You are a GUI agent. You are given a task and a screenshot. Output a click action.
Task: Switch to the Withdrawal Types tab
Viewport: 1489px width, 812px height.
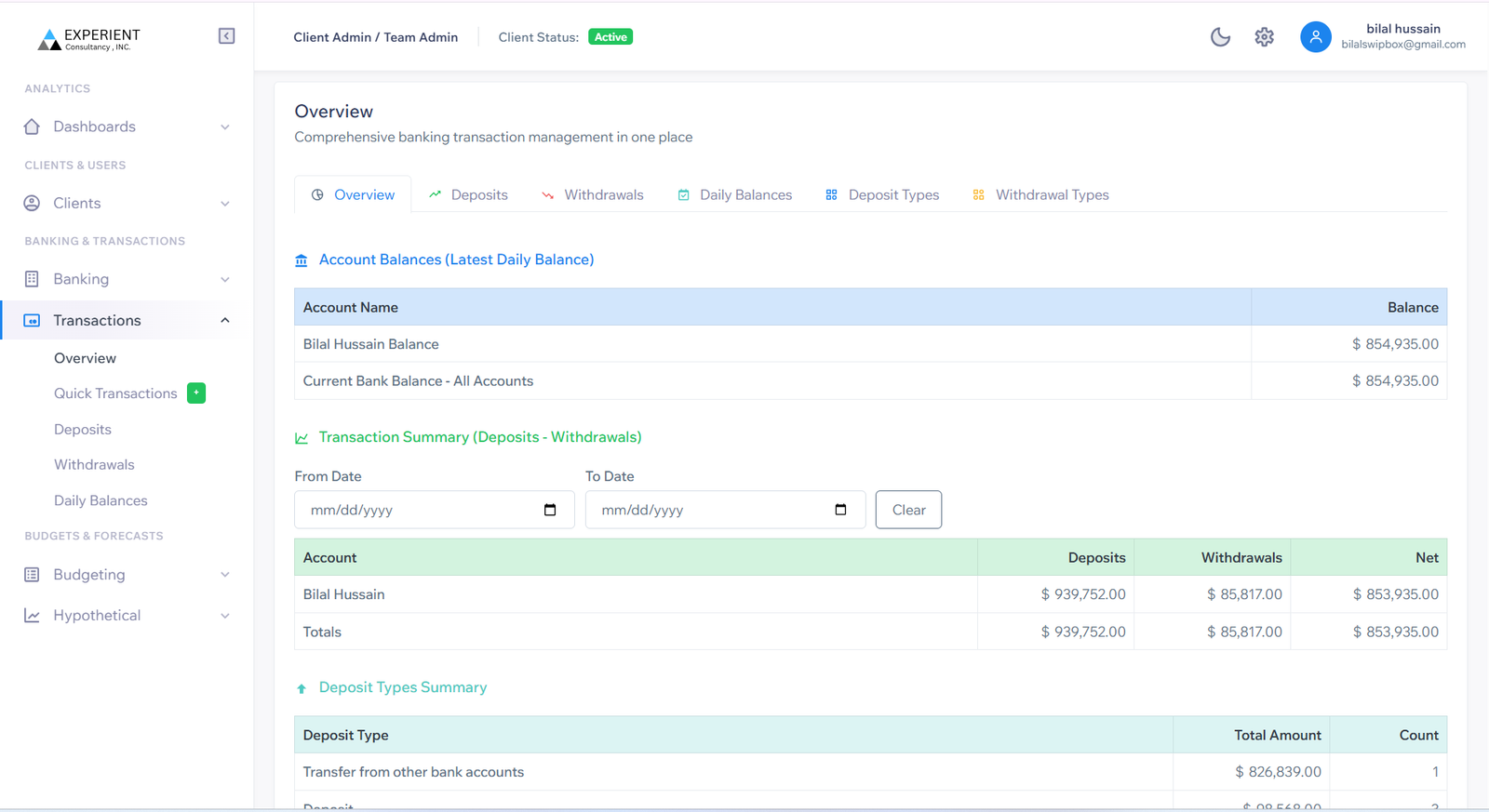[x=1040, y=194]
